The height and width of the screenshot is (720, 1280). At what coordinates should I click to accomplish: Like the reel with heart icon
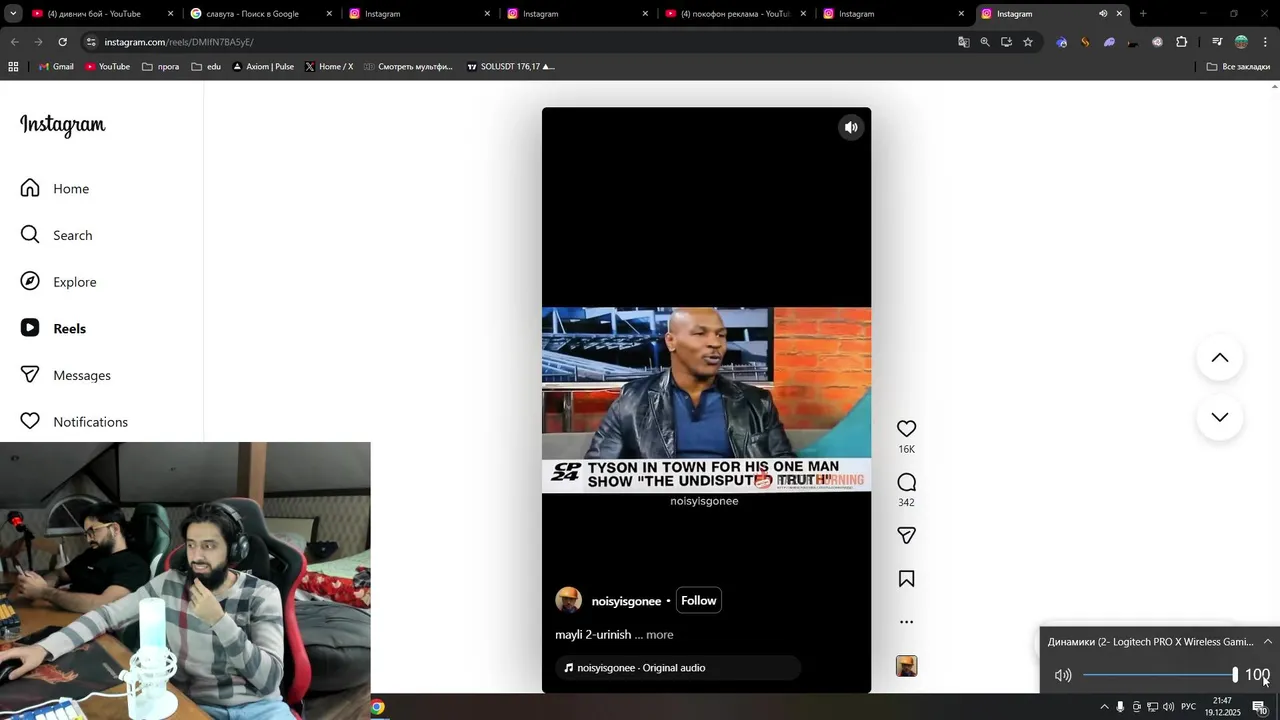(906, 428)
